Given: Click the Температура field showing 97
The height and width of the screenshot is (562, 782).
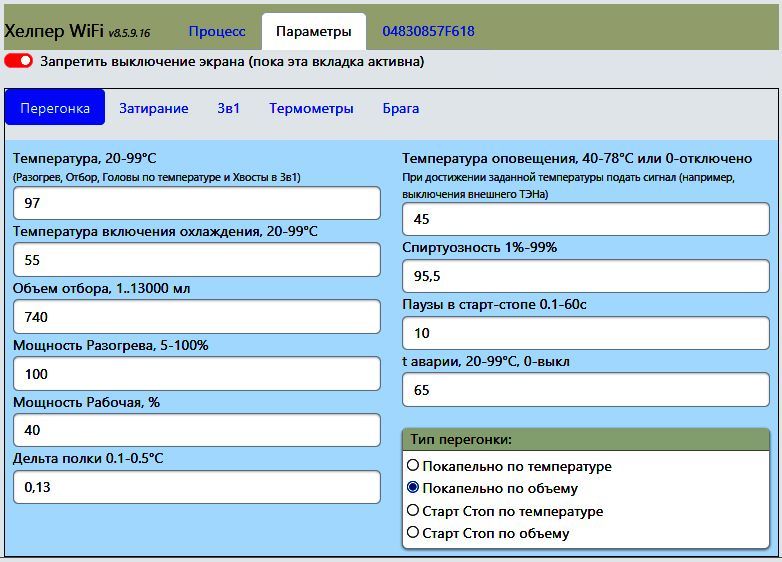Looking at the screenshot, I should 196,203.
